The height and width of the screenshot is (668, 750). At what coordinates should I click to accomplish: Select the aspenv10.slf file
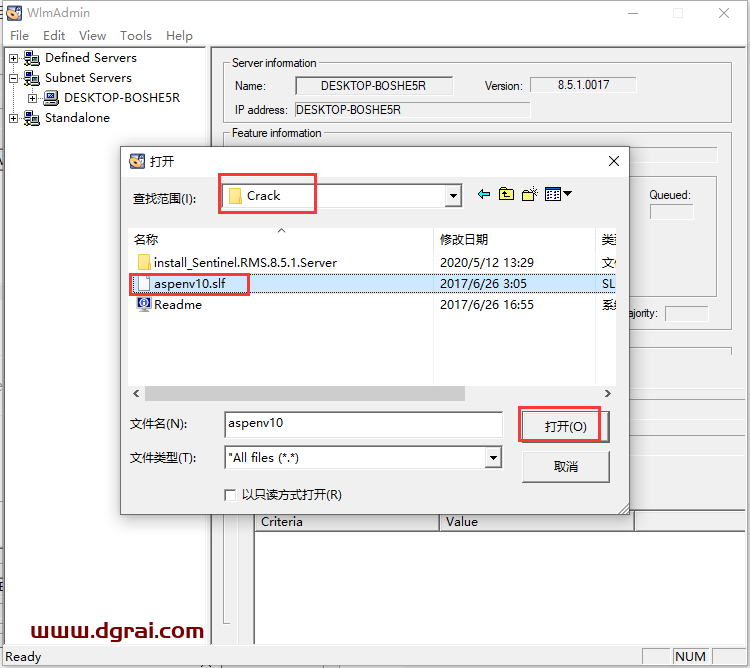click(x=190, y=284)
